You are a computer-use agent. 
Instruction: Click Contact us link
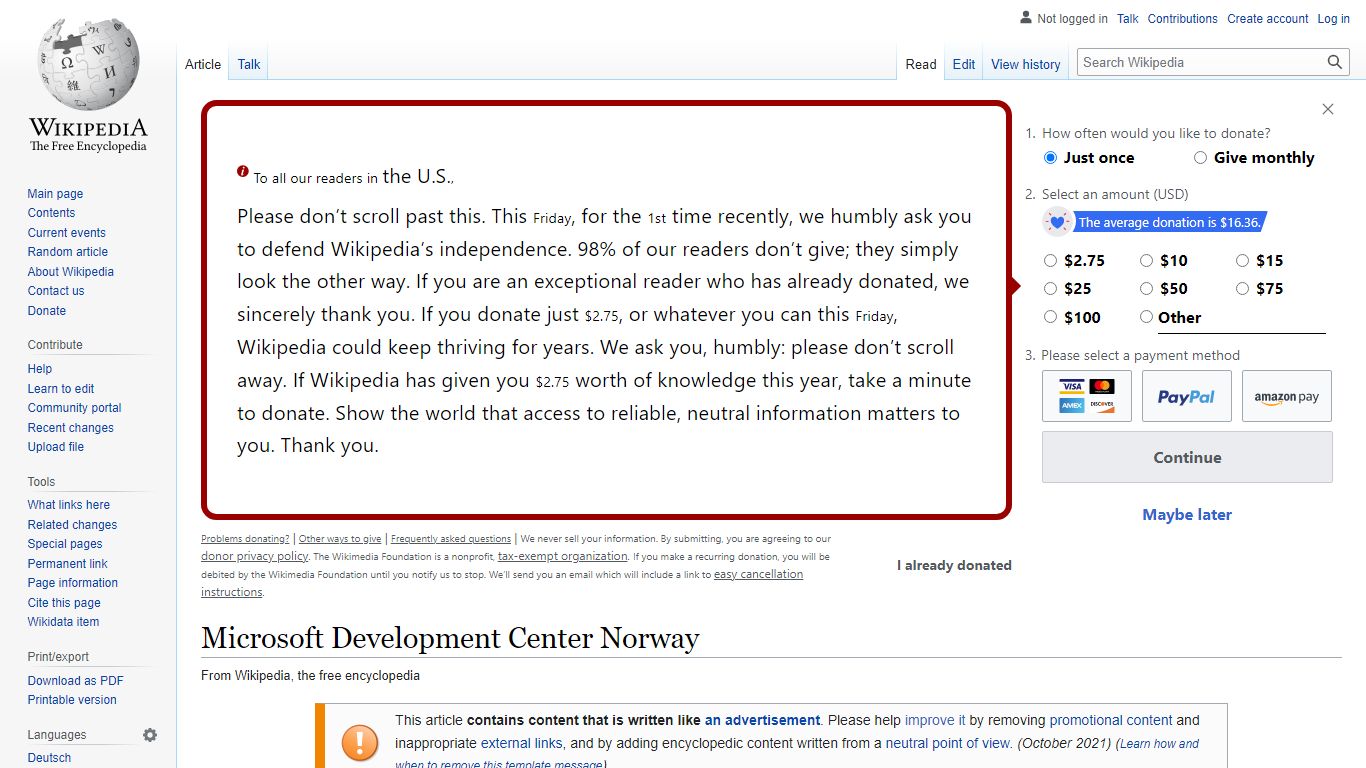tap(56, 291)
